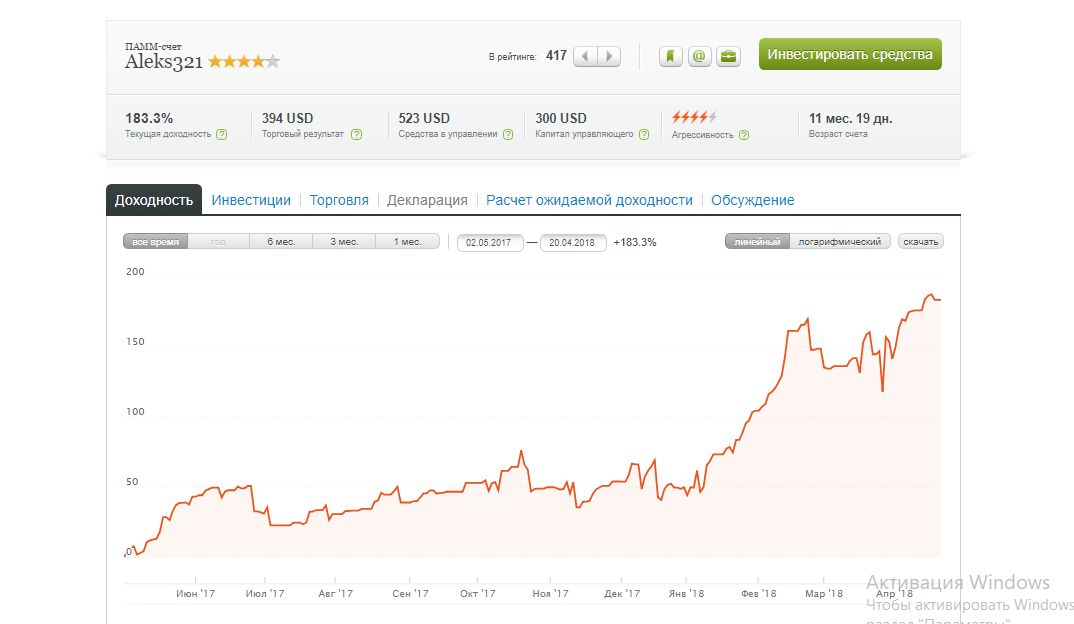
Task: Click the скачать button
Action: [x=921, y=242]
